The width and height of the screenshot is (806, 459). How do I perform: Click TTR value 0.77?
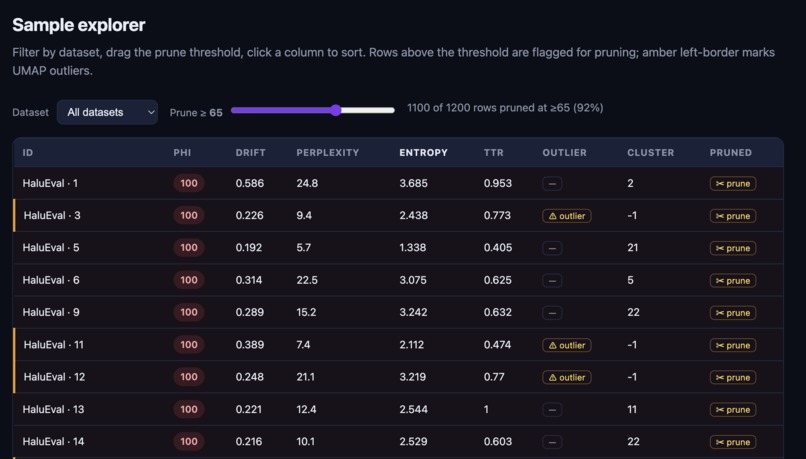494,377
